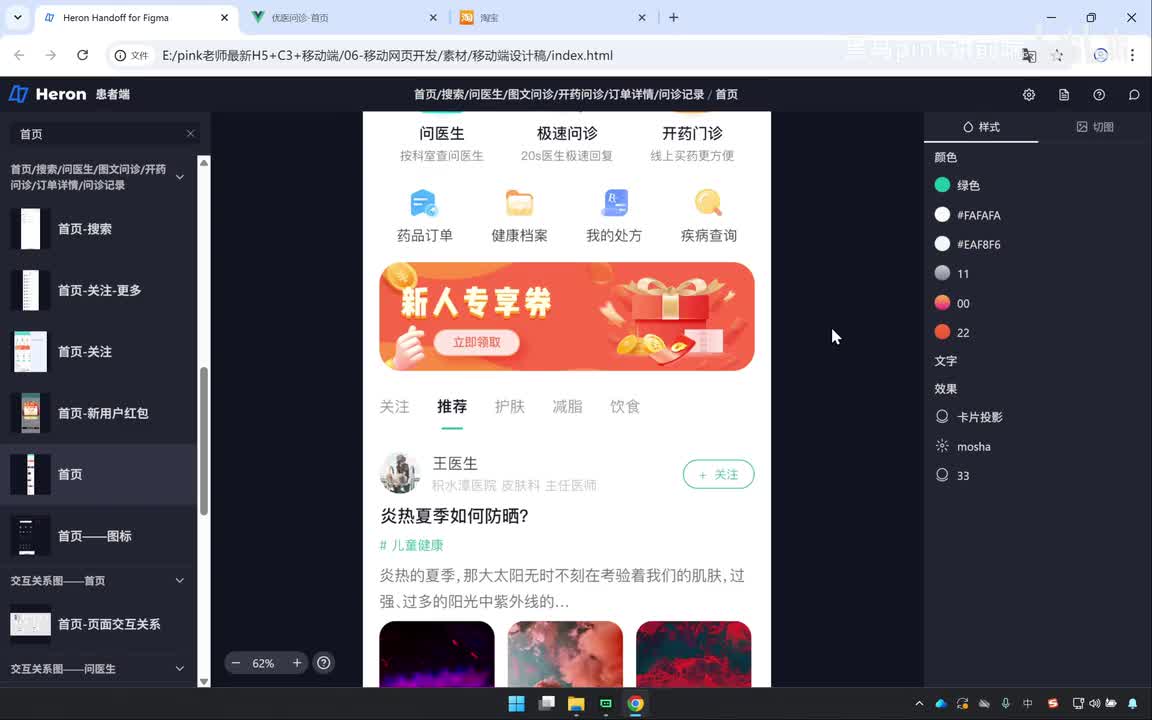Collapse the 首页/搜索/问医生 page group
Screen dimensions: 1152x720
179,177
